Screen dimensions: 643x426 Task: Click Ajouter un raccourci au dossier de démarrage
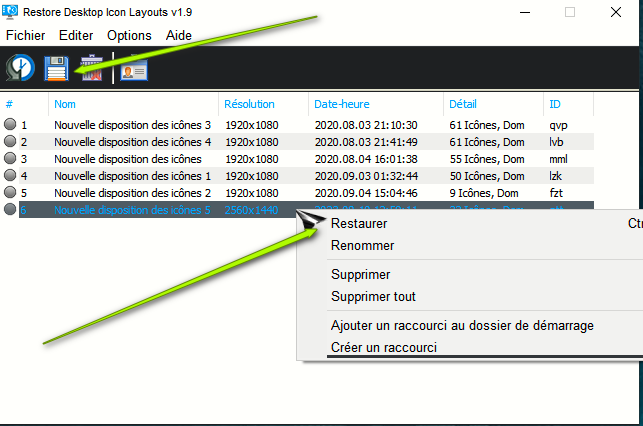click(x=462, y=325)
